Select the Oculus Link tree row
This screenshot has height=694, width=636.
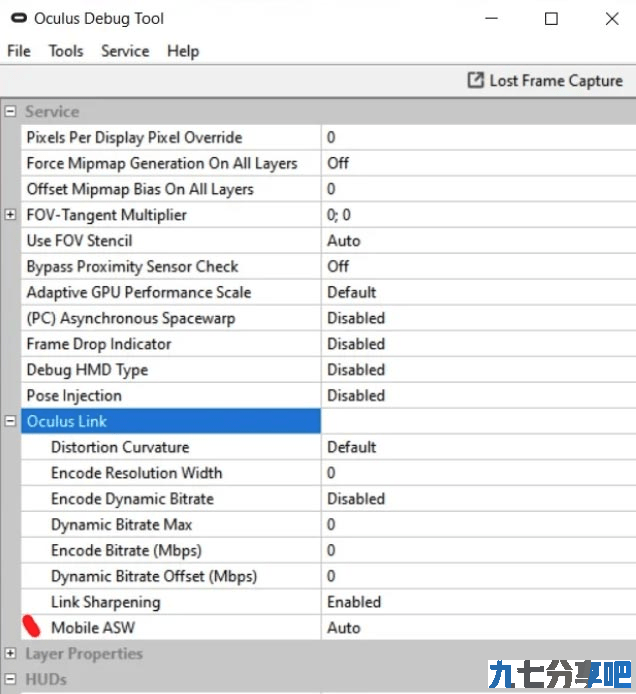click(171, 421)
